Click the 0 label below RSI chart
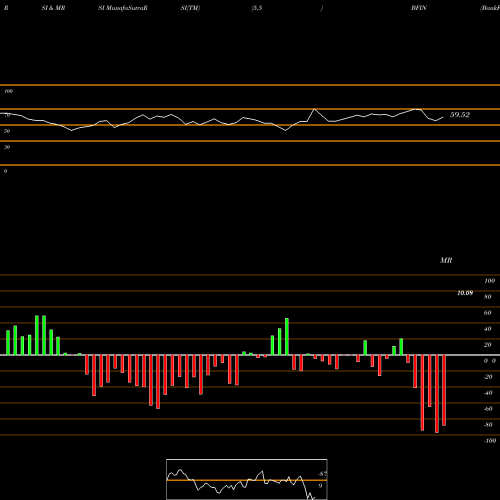 5,171
